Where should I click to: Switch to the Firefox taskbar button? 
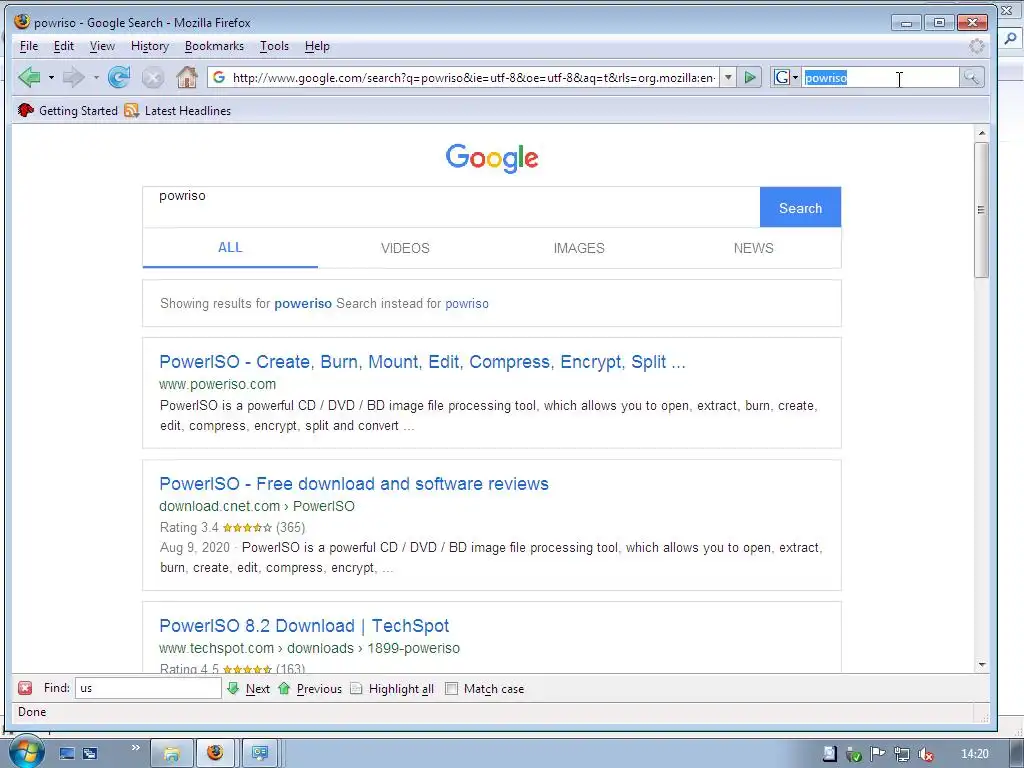216,754
